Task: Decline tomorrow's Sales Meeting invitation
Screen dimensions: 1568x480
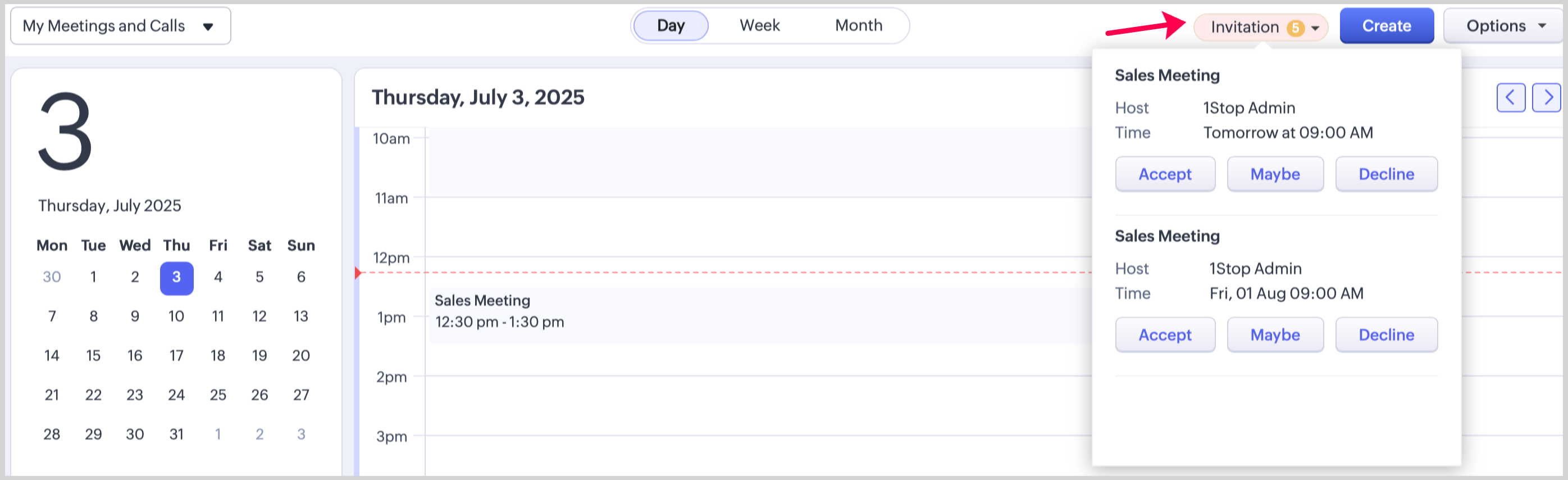Action: click(x=1386, y=174)
